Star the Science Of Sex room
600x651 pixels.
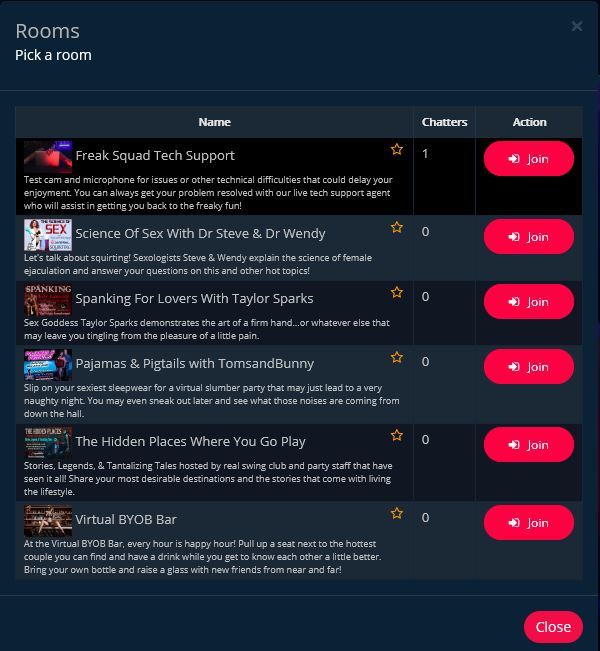pos(397,227)
